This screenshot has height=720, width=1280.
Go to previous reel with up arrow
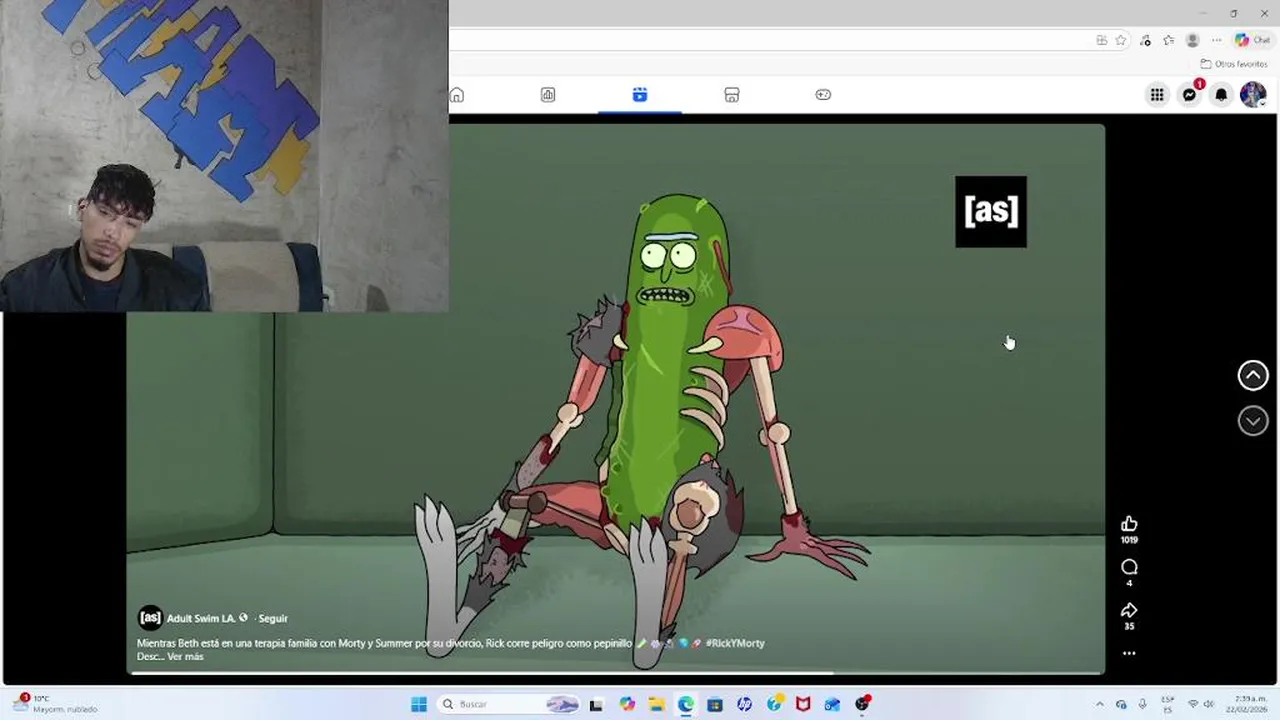(x=1253, y=375)
